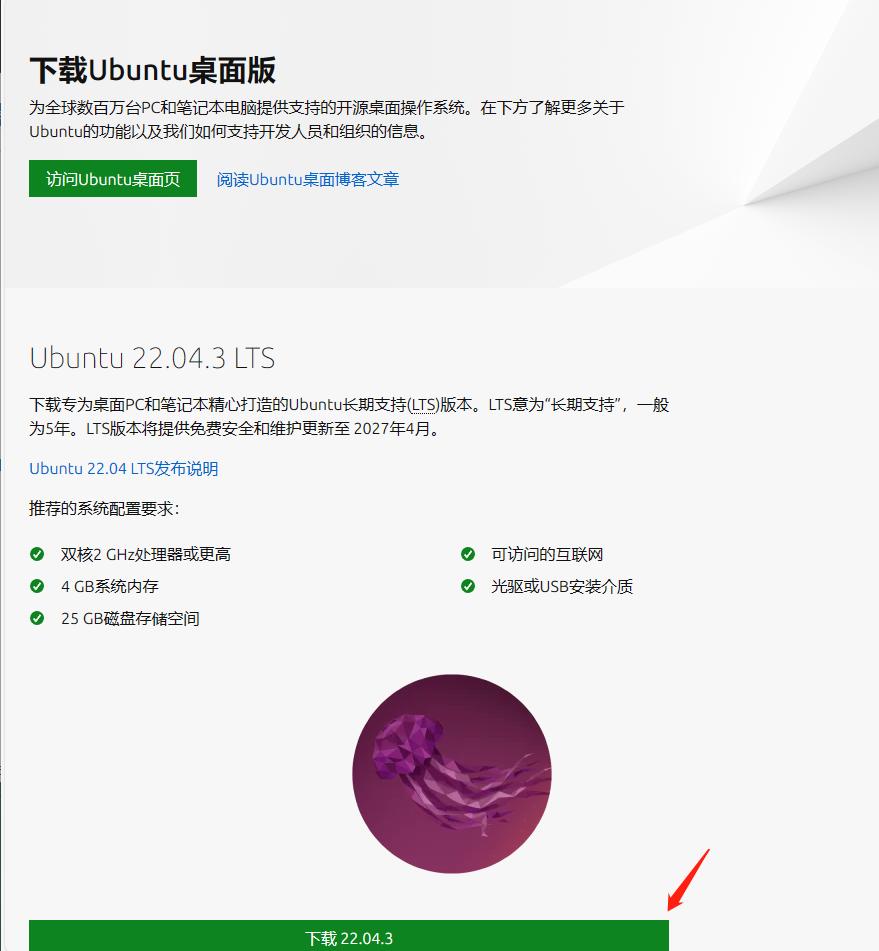Image resolution: width=879 pixels, height=951 pixels.
Task: Click the green 下载 22.04.3 download button
Action: pyautogui.click(x=349, y=936)
